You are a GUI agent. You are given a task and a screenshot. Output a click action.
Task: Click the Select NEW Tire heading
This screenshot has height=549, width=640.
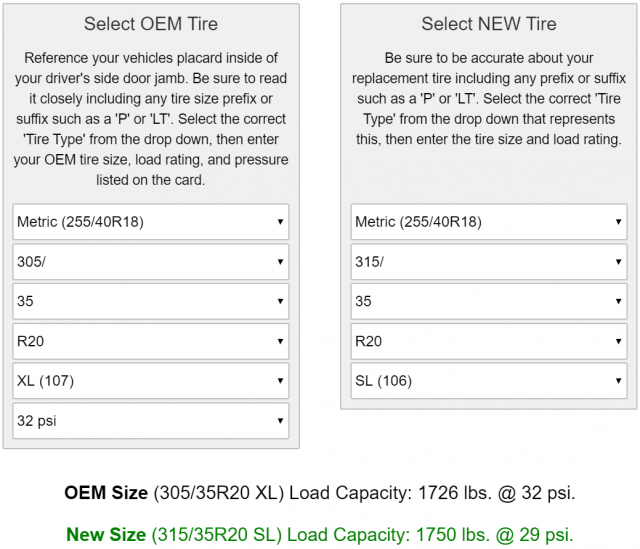click(489, 24)
